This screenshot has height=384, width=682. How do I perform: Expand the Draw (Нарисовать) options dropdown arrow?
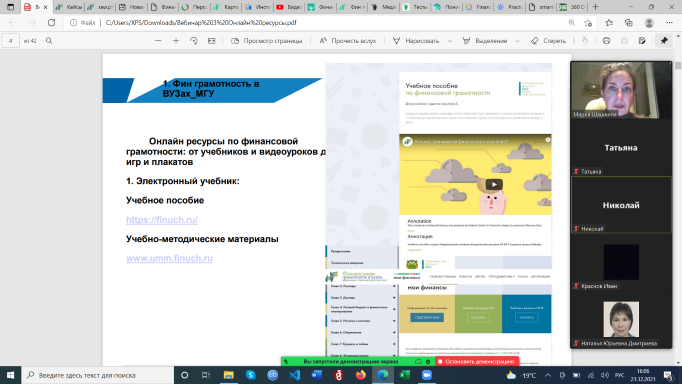[450, 41]
